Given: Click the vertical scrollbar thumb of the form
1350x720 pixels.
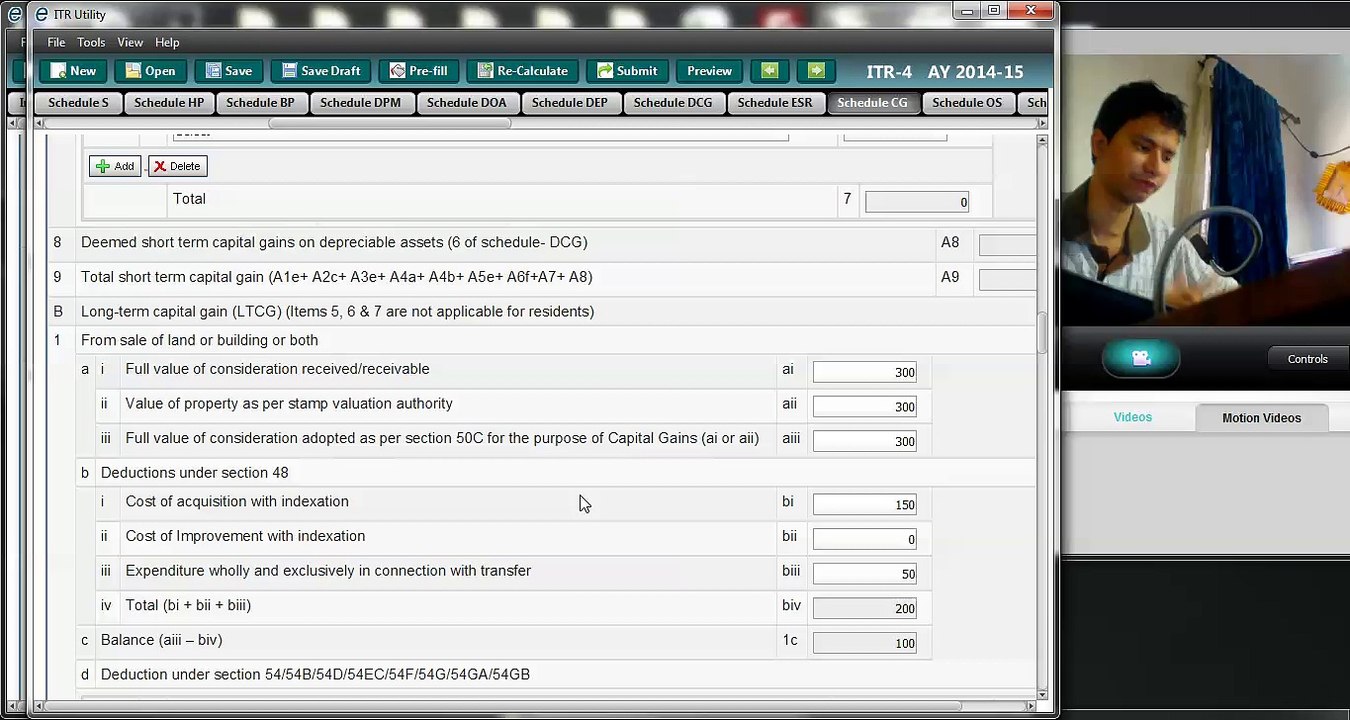Looking at the screenshot, I should (1042, 333).
